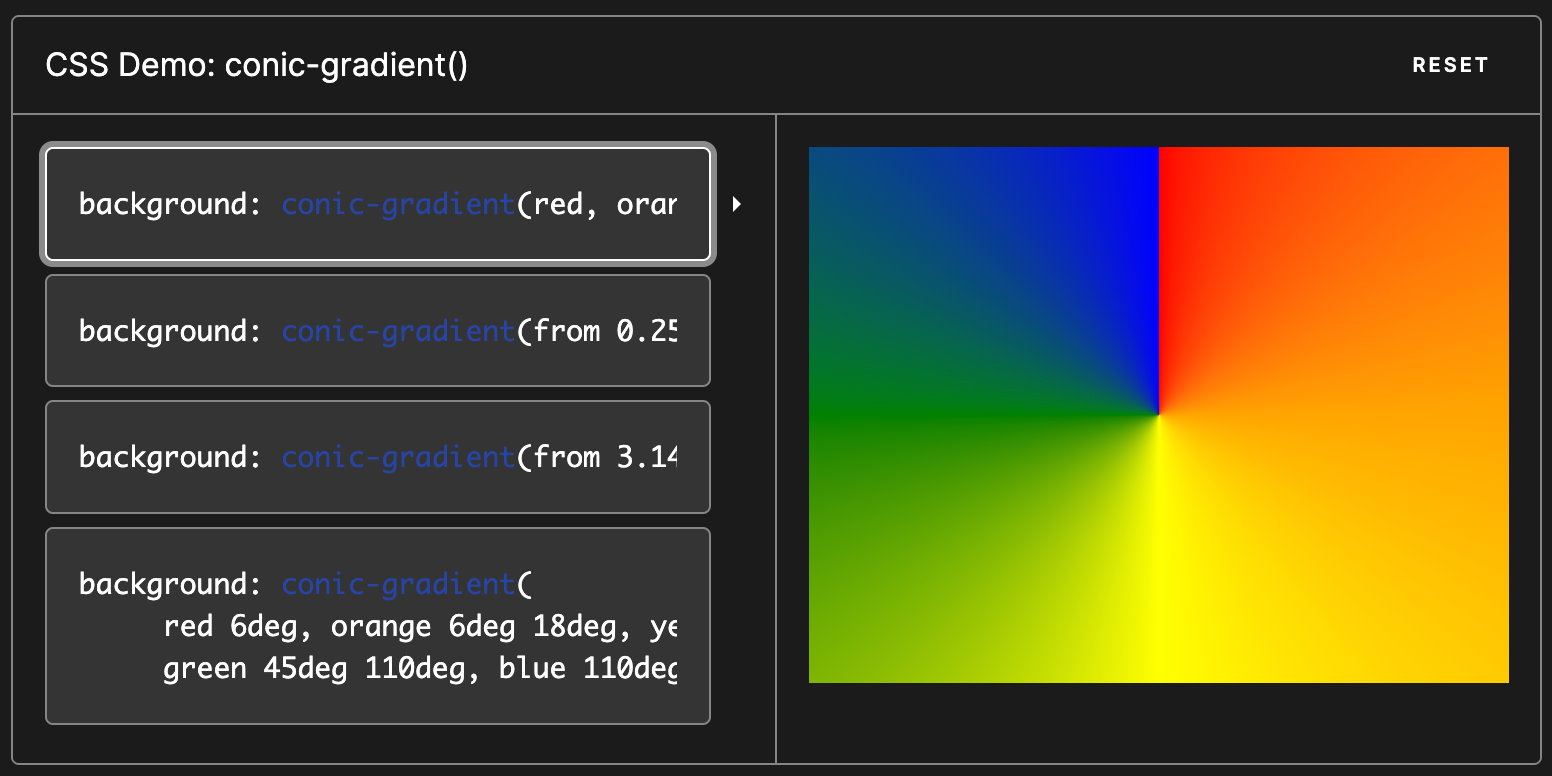This screenshot has width=1552, height=776.
Task: Pick the example starting with from 3.14
Action: (378, 457)
